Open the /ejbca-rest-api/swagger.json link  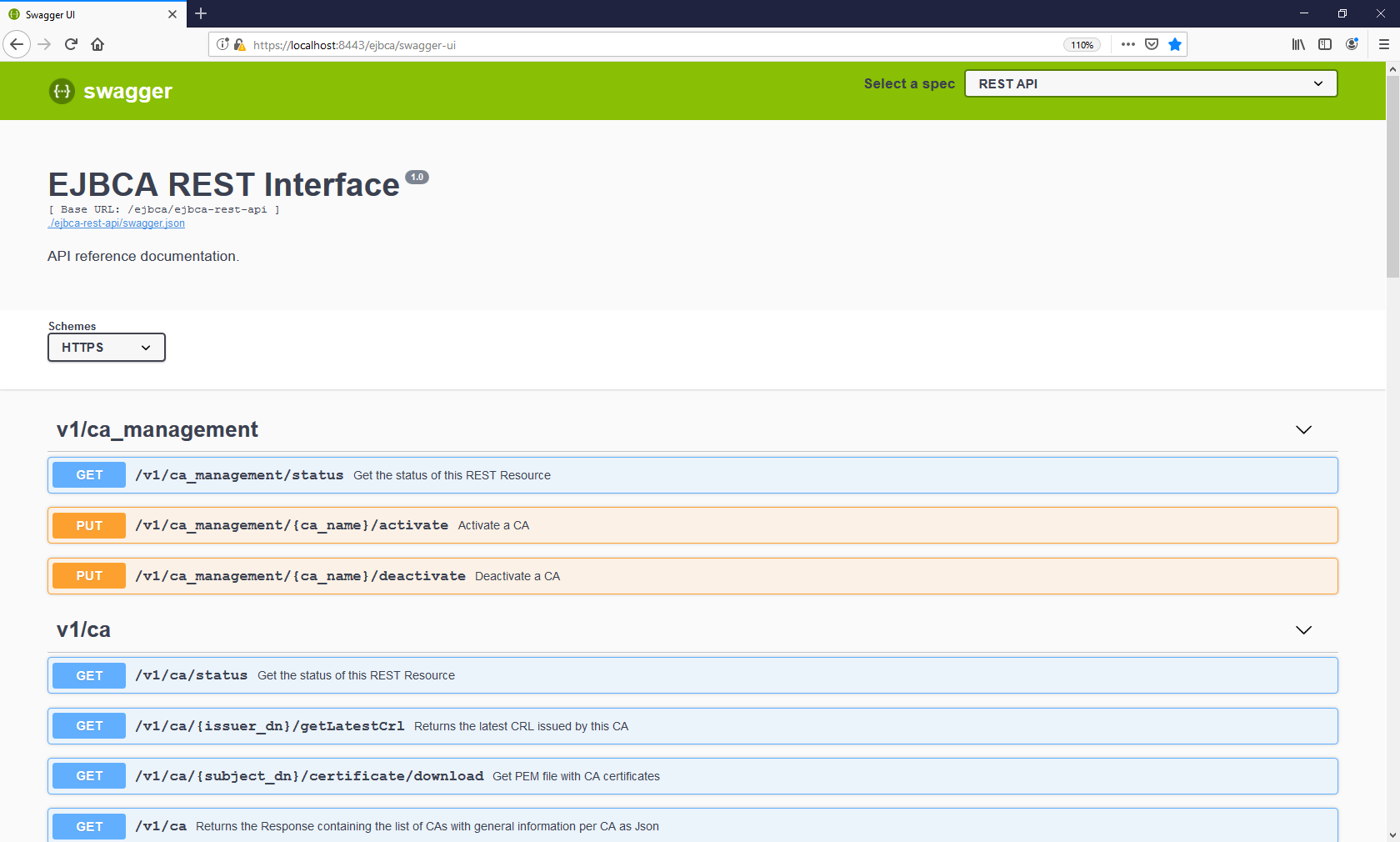click(116, 223)
